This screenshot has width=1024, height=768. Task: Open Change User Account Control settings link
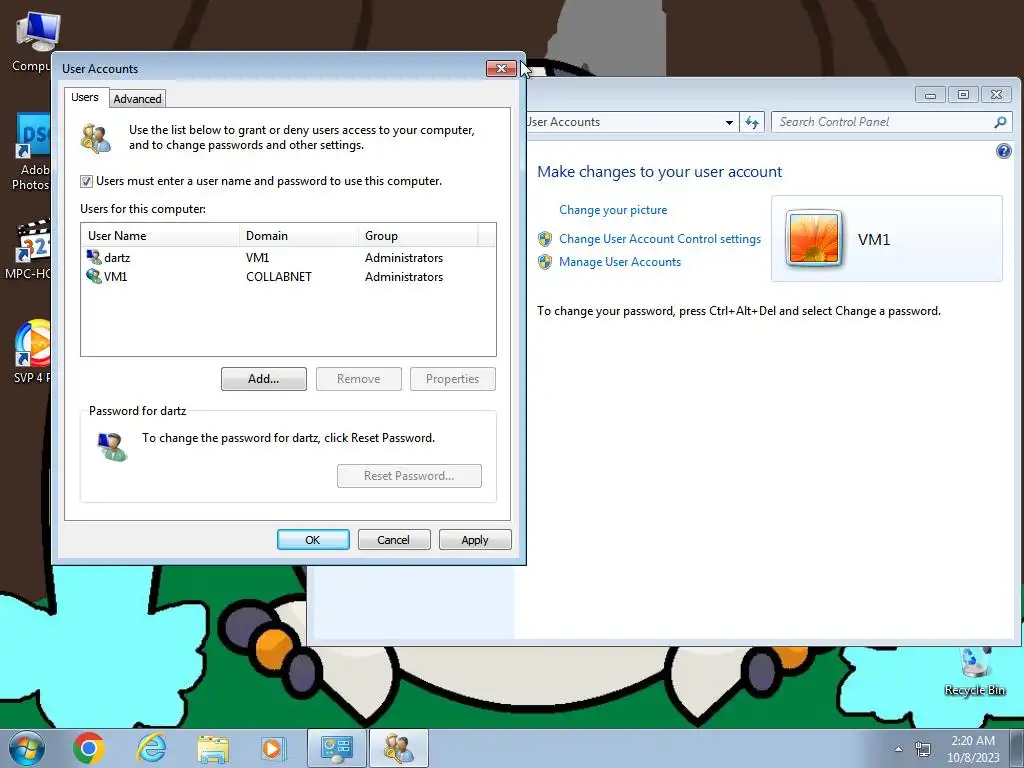click(660, 239)
